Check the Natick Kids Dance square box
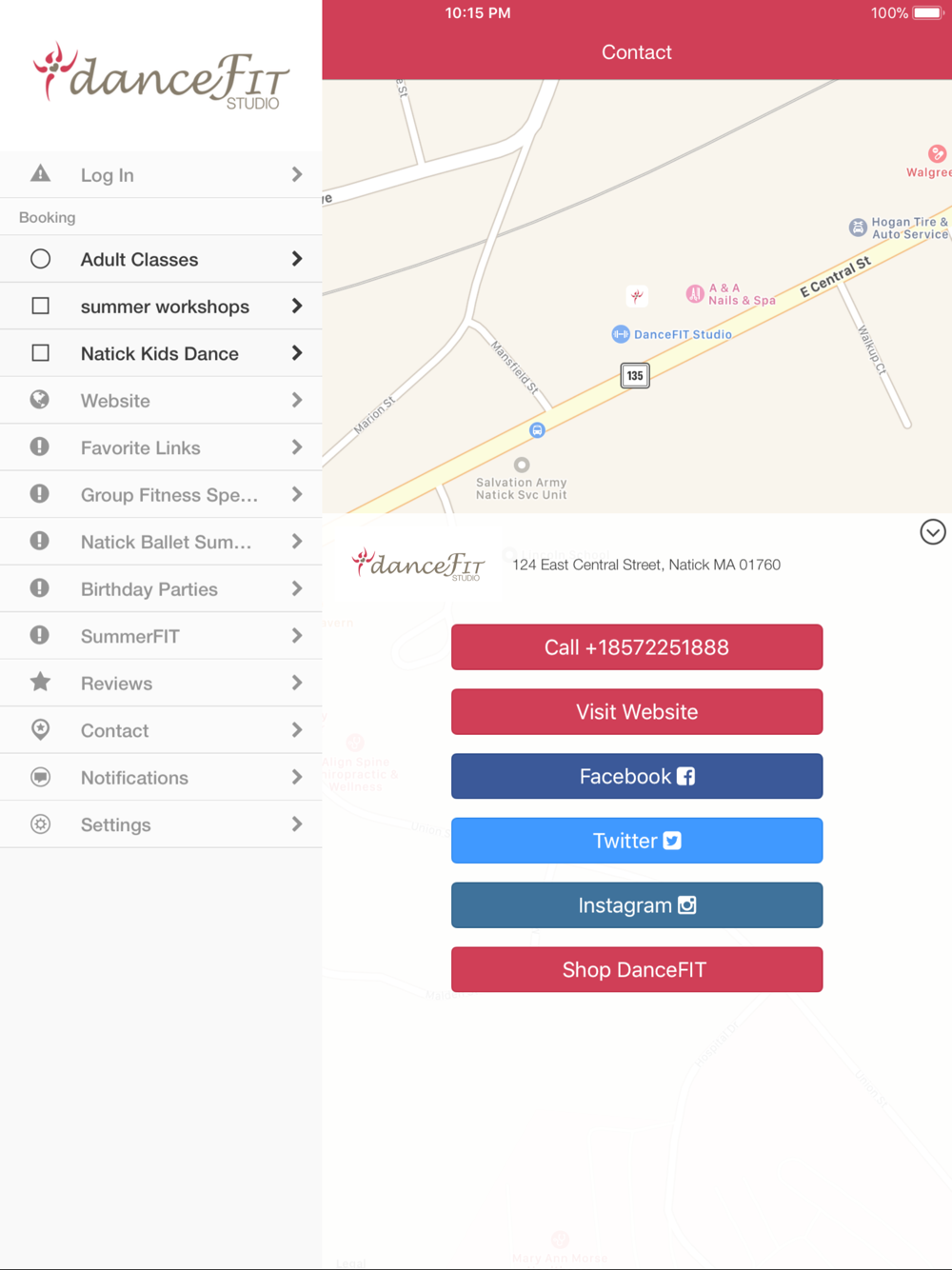 [40, 353]
